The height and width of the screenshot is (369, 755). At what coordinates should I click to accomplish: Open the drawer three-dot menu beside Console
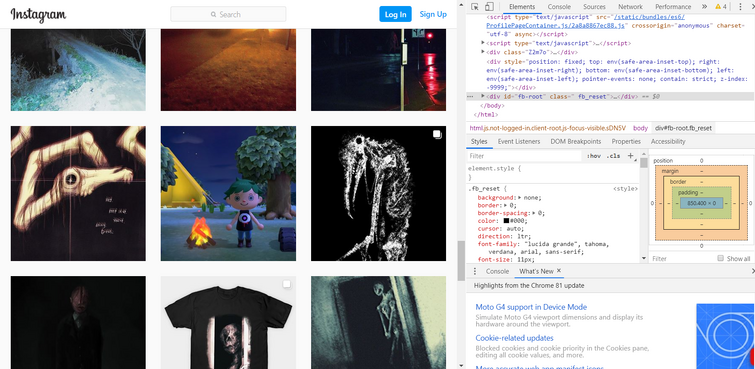(475, 271)
